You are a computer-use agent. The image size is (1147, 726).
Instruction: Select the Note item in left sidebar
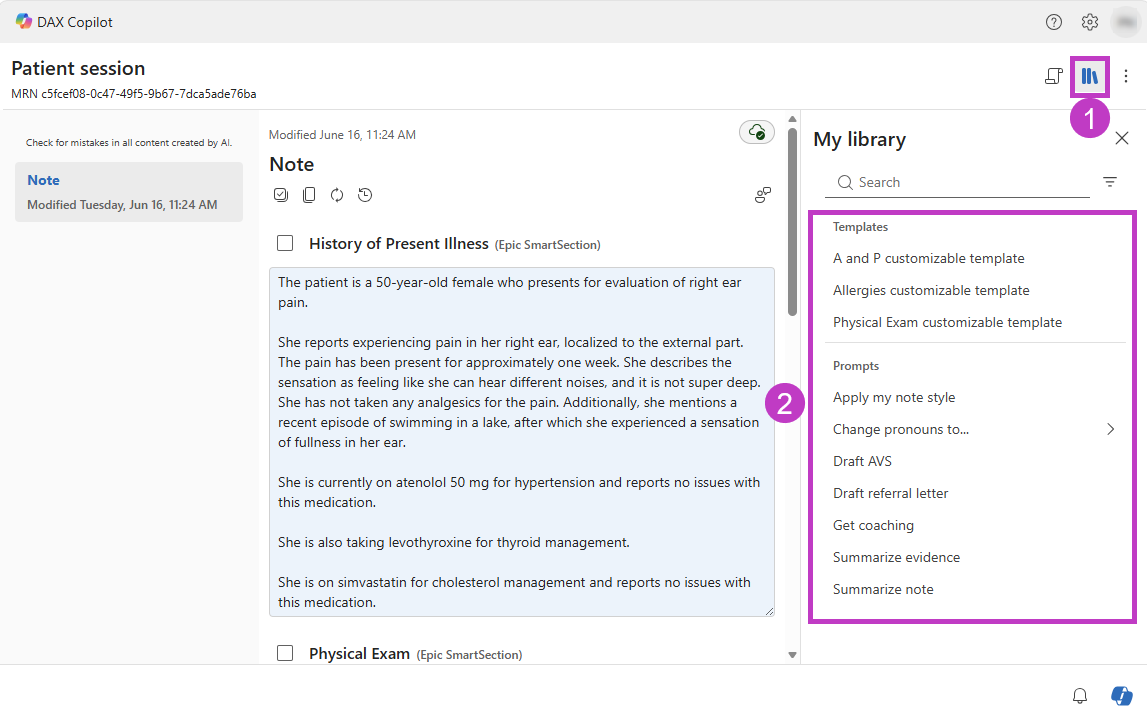click(x=129, y=192)
